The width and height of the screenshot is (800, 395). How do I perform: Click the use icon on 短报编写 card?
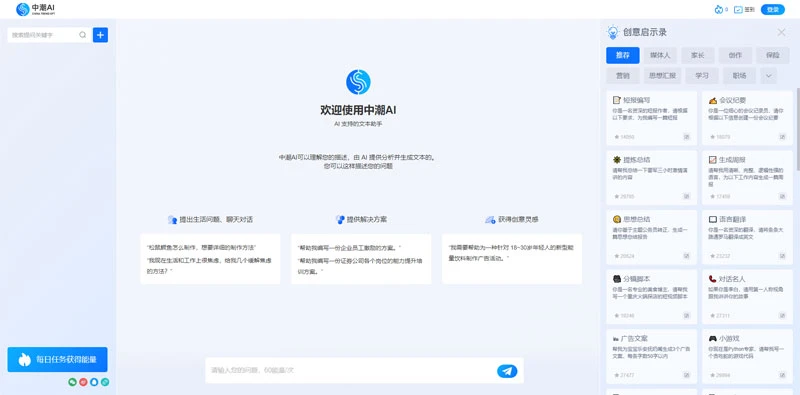click(687, 137)
